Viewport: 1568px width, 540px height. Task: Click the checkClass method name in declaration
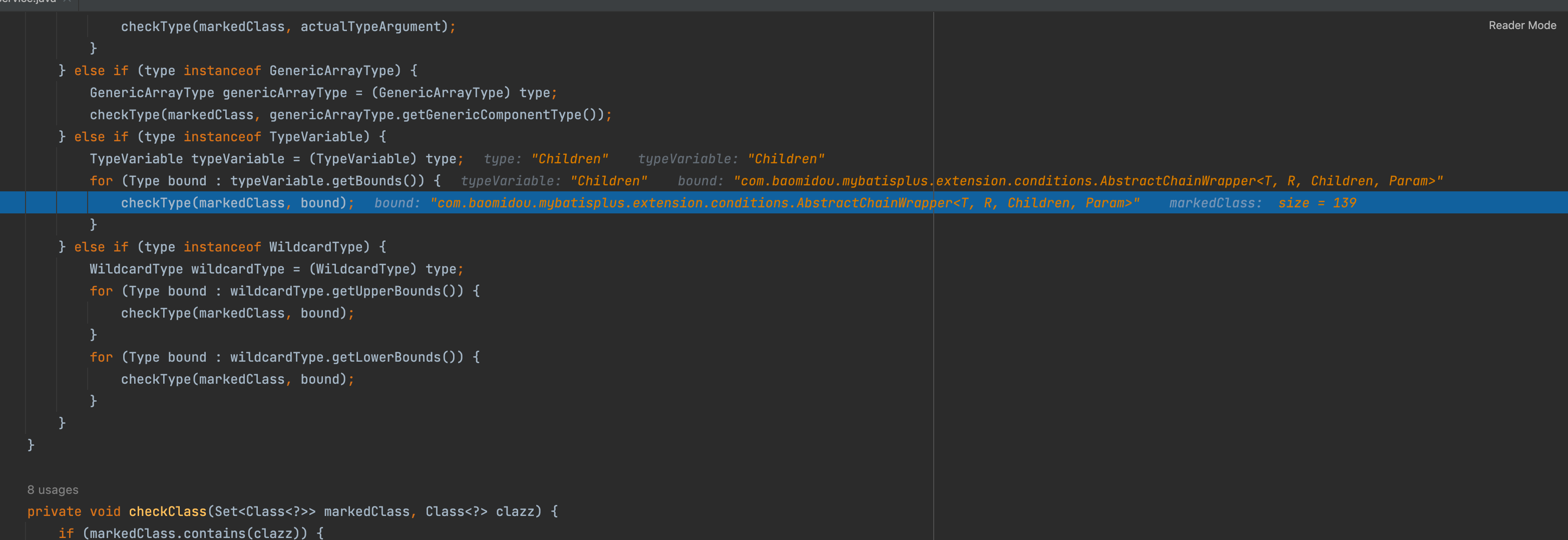tap(167, 511)
